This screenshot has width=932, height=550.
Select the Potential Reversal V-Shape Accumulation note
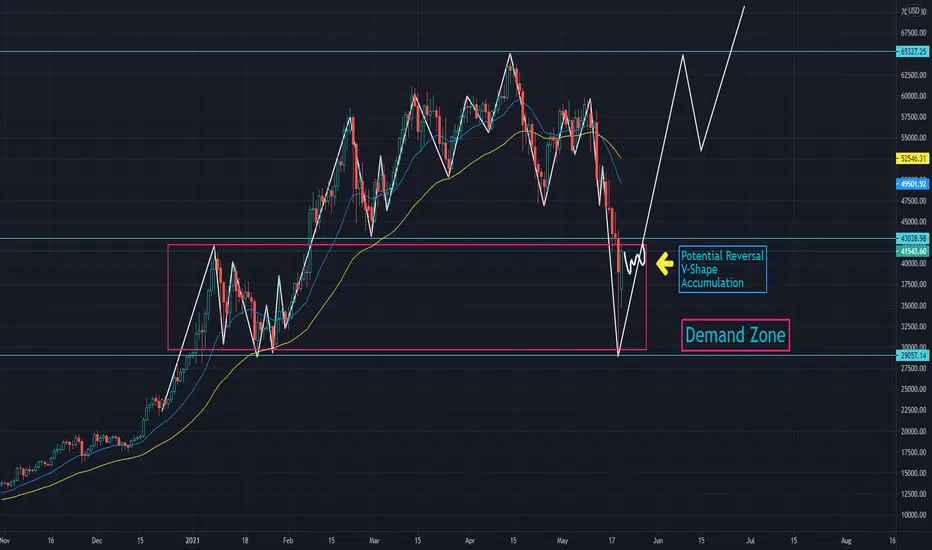pyautogui.click(x=722, y=269)
